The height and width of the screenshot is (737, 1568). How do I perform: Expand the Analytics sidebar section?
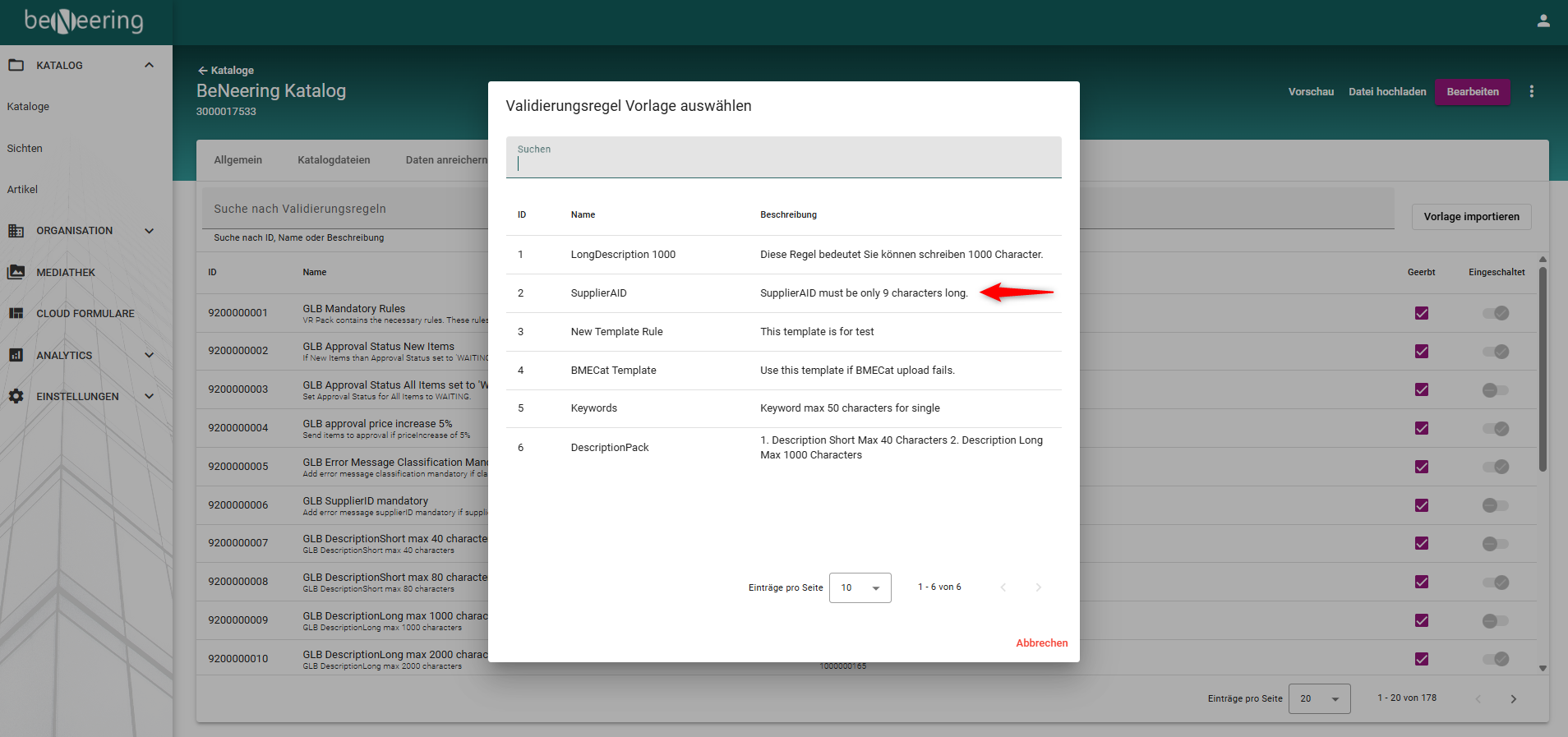click(x=149, y=355)
